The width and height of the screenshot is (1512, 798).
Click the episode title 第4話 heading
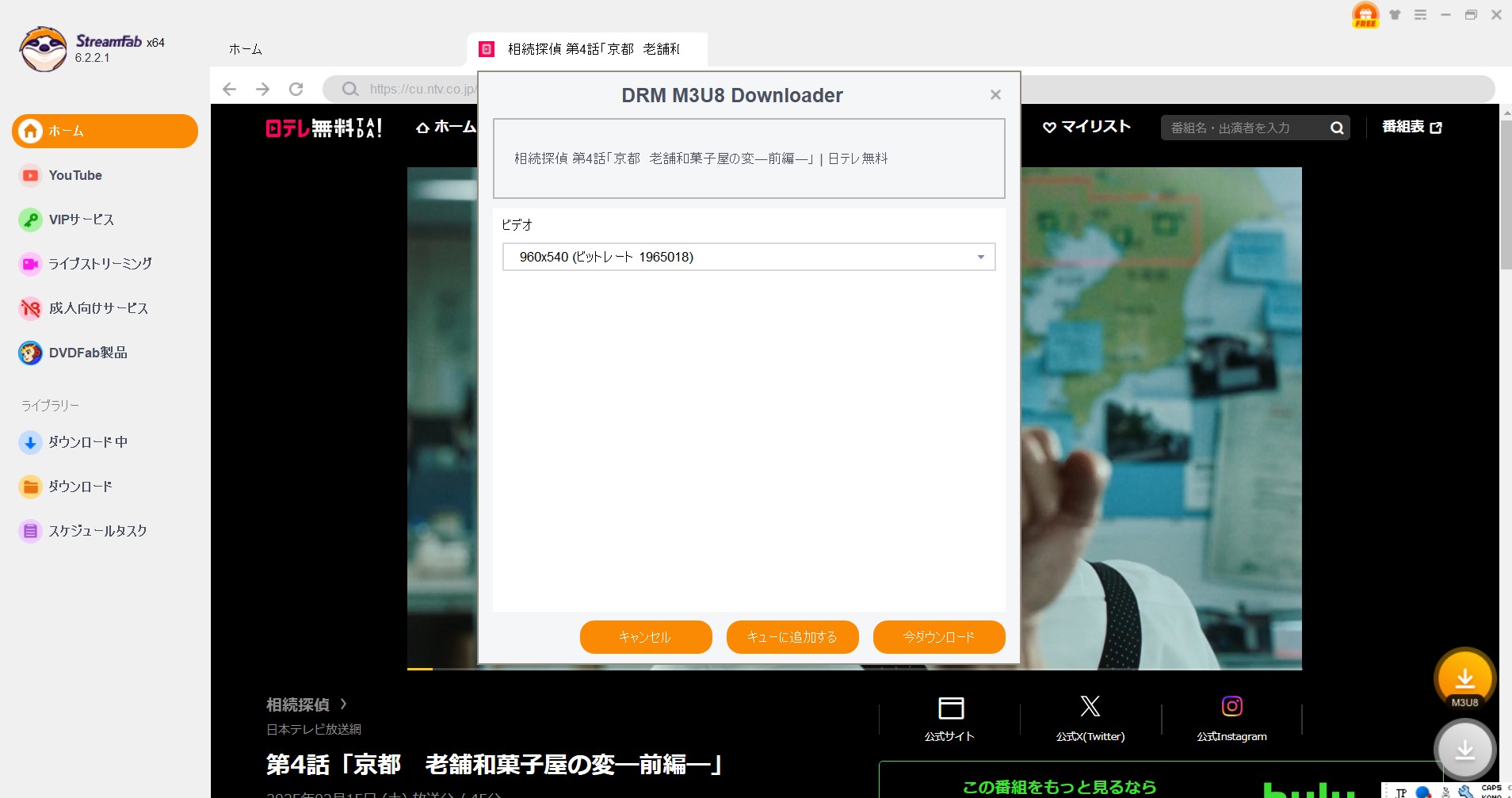pyautogui.click(x=495, y=765)
